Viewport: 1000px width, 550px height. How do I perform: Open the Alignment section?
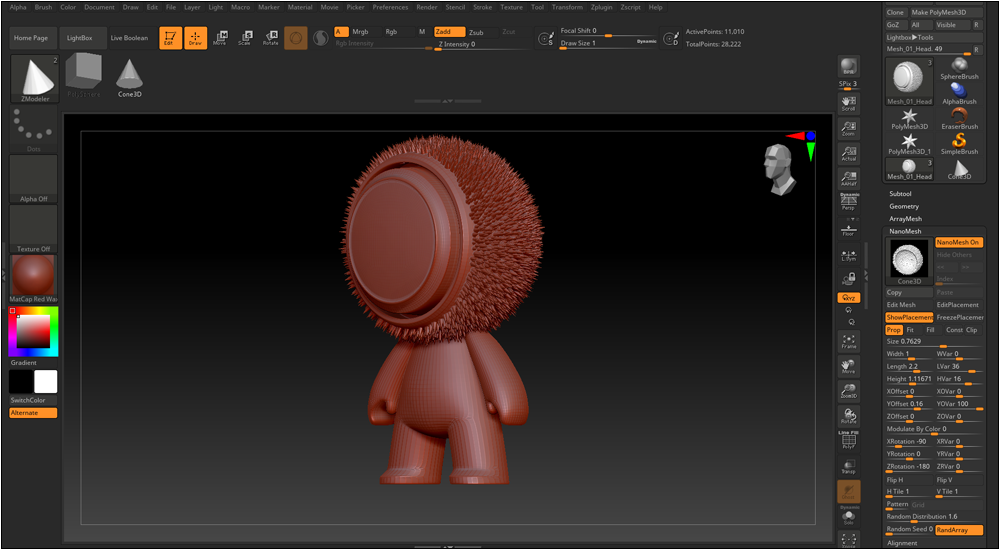[x=902, y=543]
